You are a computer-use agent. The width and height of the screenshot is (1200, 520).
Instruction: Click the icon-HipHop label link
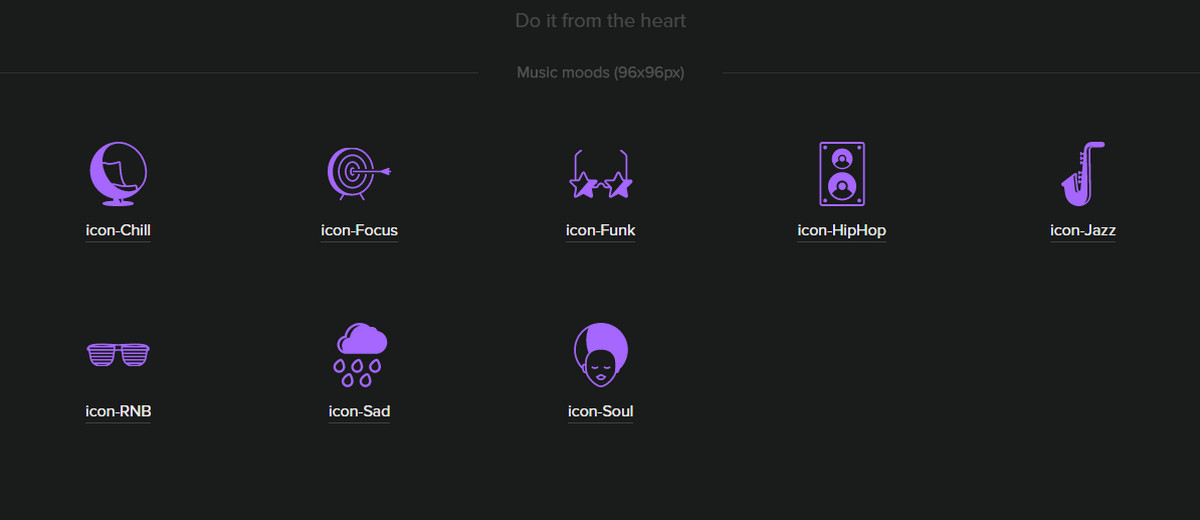tap(841, 231)
